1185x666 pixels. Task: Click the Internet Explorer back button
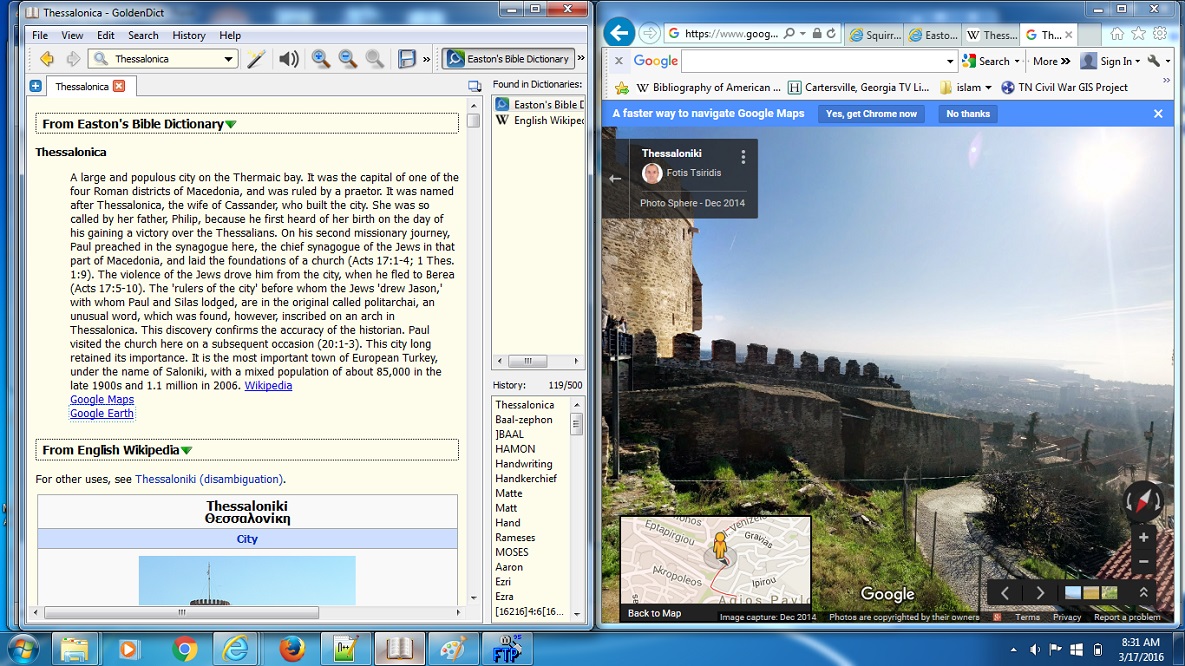coord(619,33)
